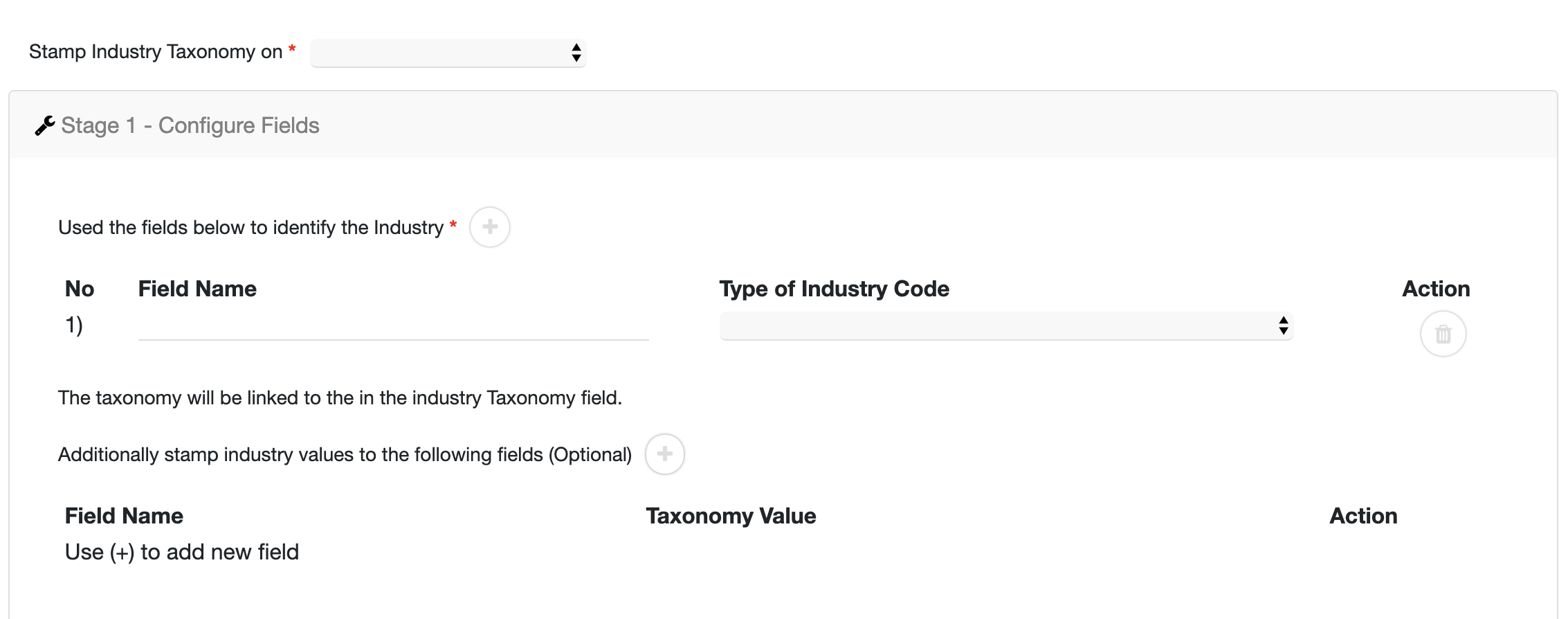Screen dimensions: 1568x619
Task: Click the Action header above the trash icon
Action: [1436, 289]
